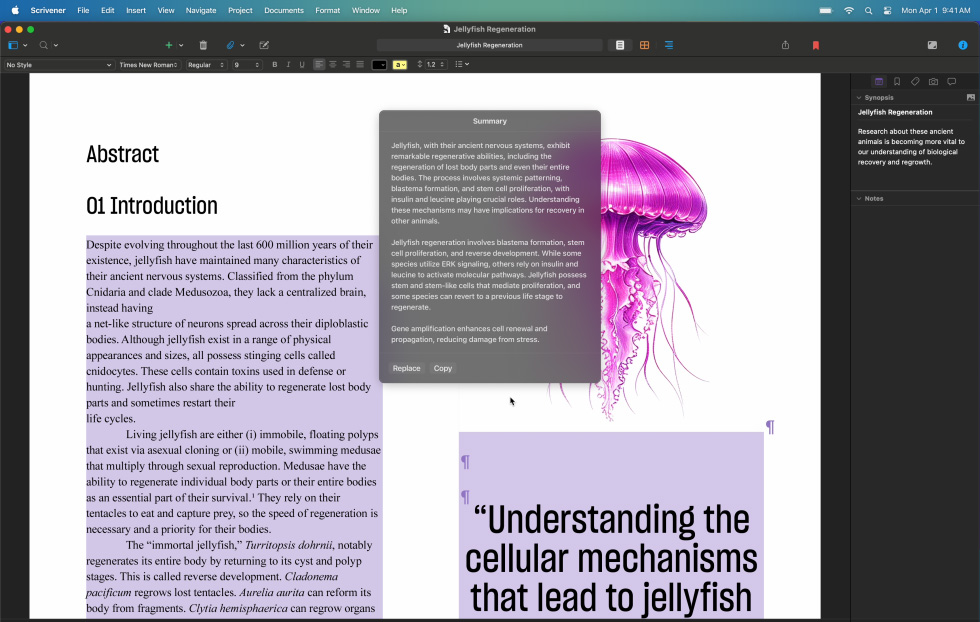The width and height of the screenshot is (980, 622).
Task: Toggle bold formatting
Action: point(274,64)
